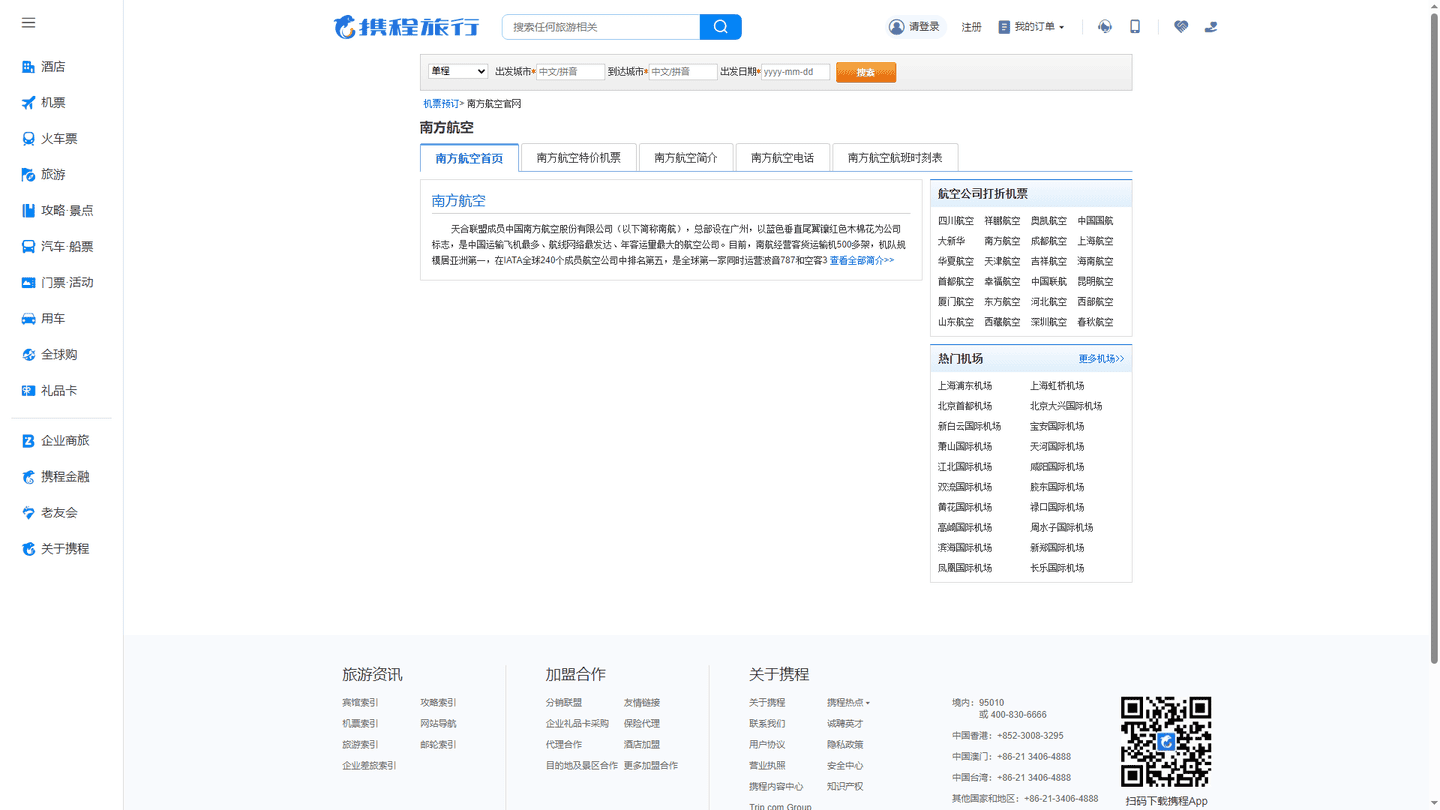Open the 更多机场>> link

(x=1101, y=359)
